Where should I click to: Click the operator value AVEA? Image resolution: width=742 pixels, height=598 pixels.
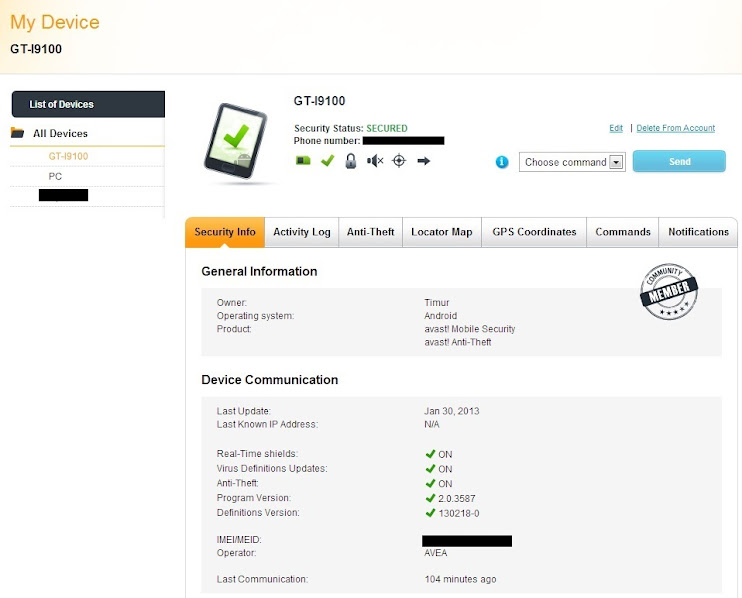pos(435,553)
